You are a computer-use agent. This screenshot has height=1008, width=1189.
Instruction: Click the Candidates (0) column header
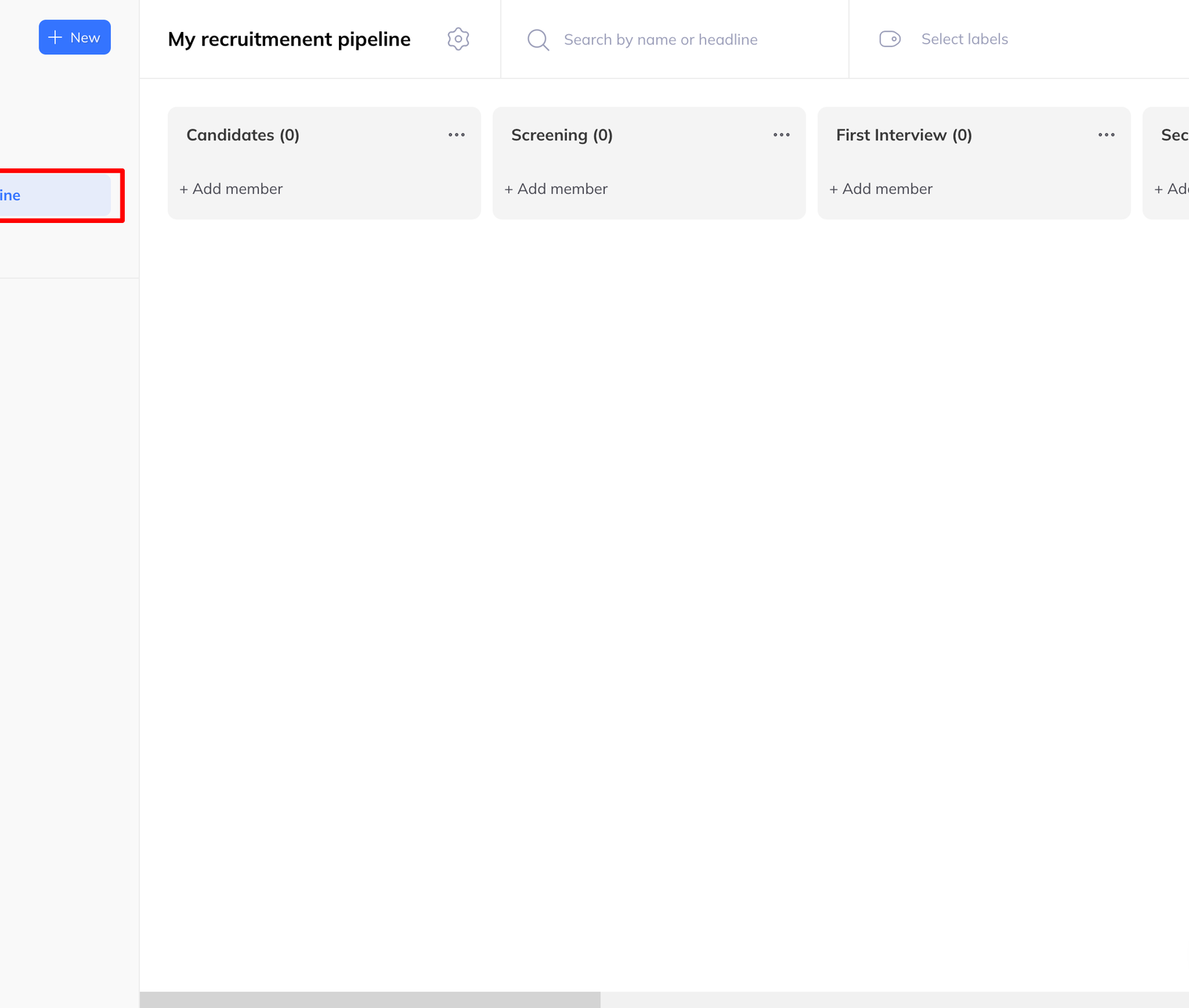click(x=243, y=135)
